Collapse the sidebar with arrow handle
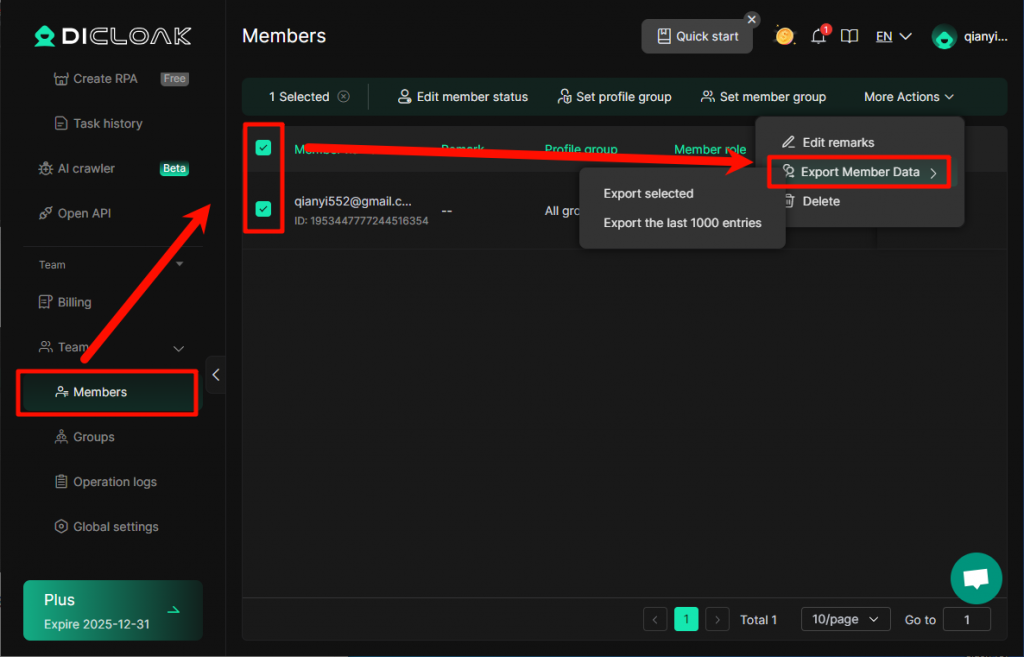Viewport: 1024px width, 657px height. pos(215,375)
